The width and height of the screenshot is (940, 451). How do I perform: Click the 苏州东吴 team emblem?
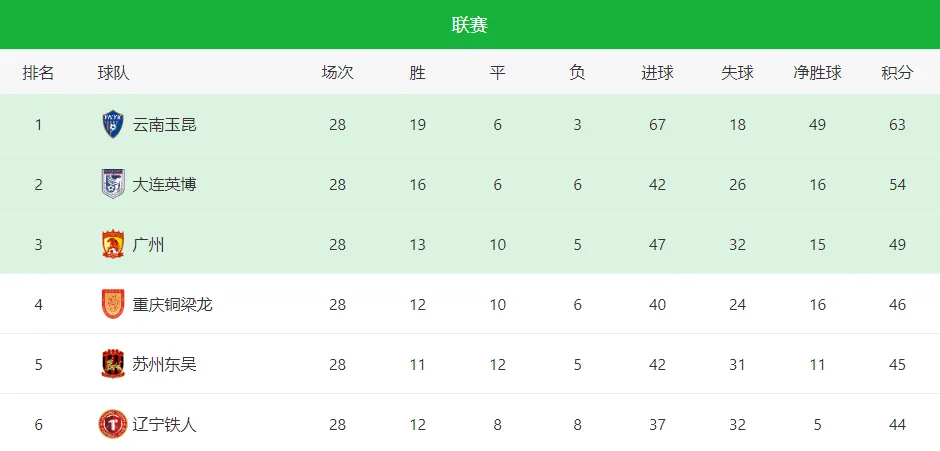pos(113,364)
